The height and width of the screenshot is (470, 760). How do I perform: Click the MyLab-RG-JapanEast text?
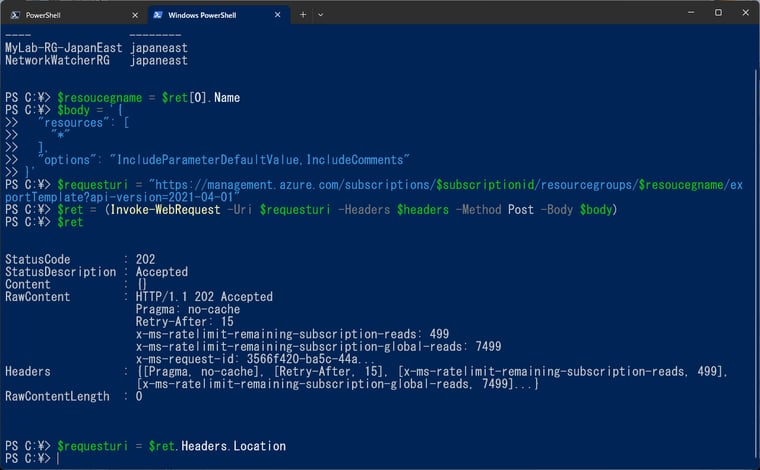tap(64, 48)
